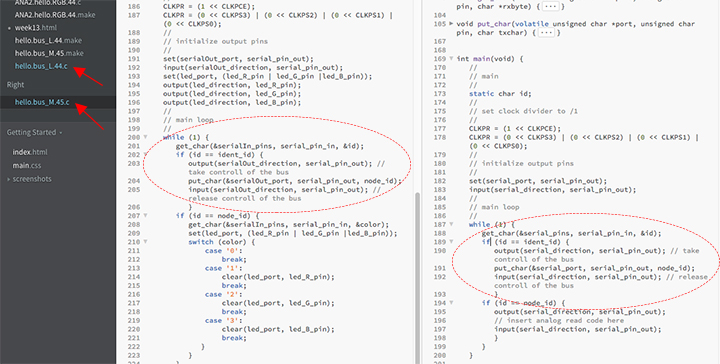
Task: Open week13.html in working files
Action: click(36, 28)
